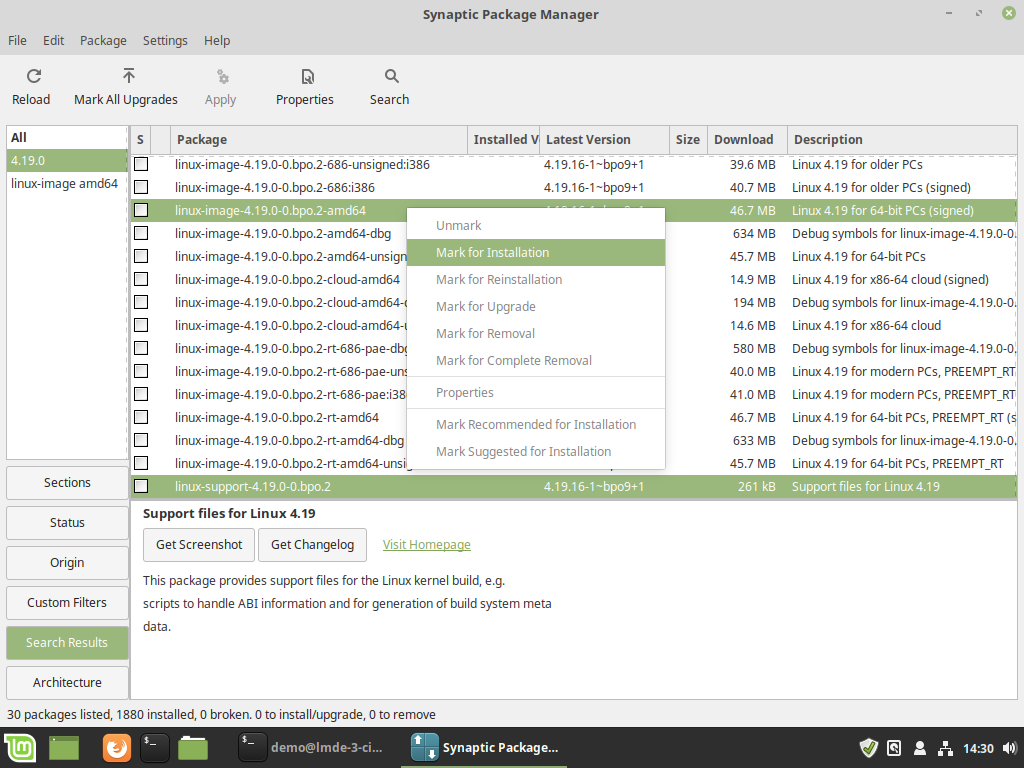Image resolution: width=1024 pixels, height=768 pixels.
Task: Open the Settings menu
Action: coord(165,40)
